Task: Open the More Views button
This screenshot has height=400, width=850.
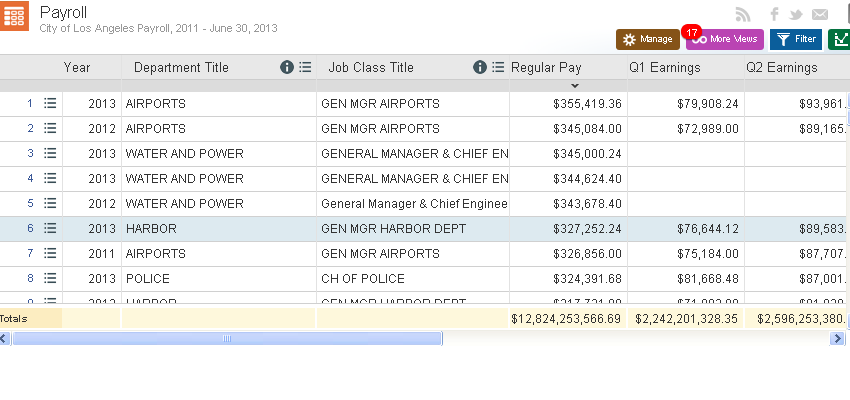Action: click(725, 39)
